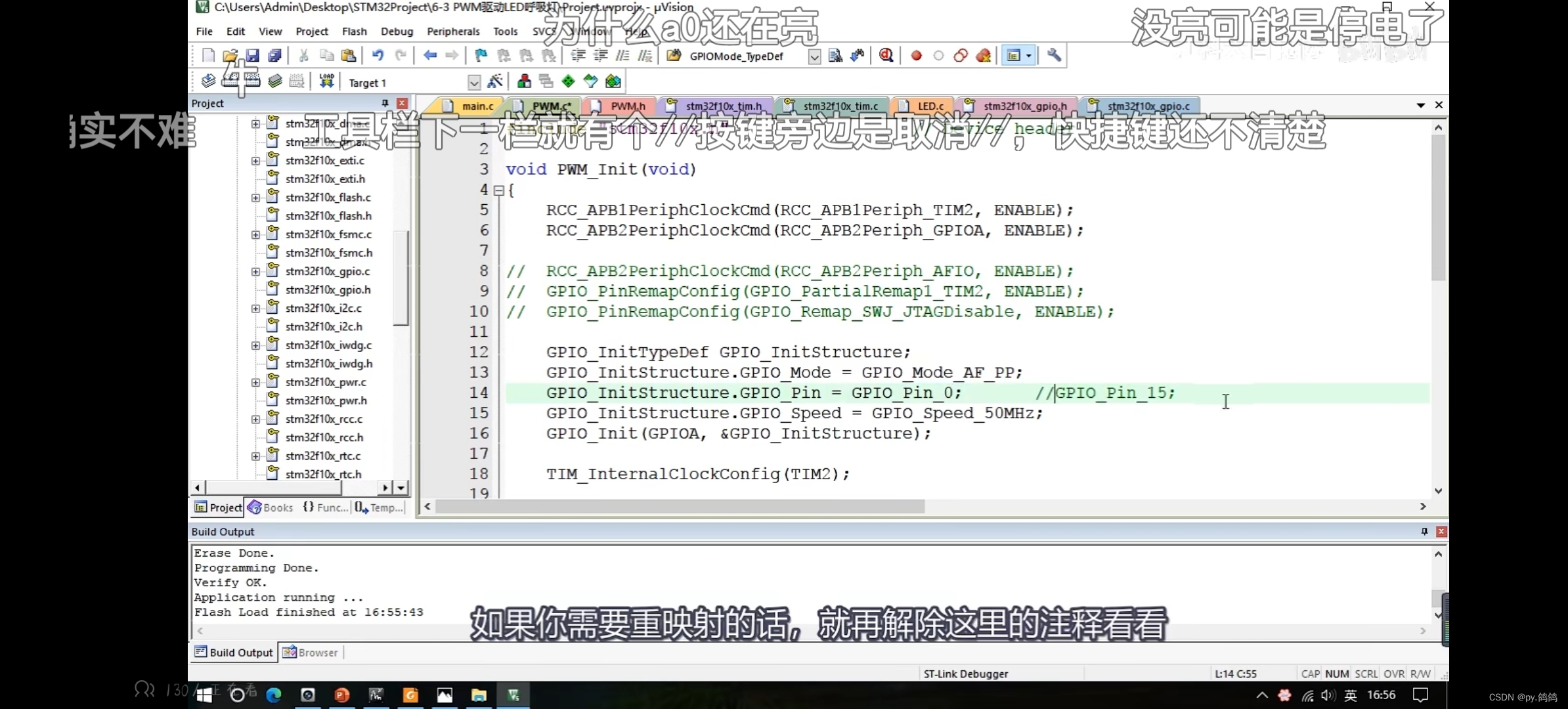Create a new file from toolbar
The width and height of the screenshot is (1568, 709).
pyautogui.click(x=208, y=56)
